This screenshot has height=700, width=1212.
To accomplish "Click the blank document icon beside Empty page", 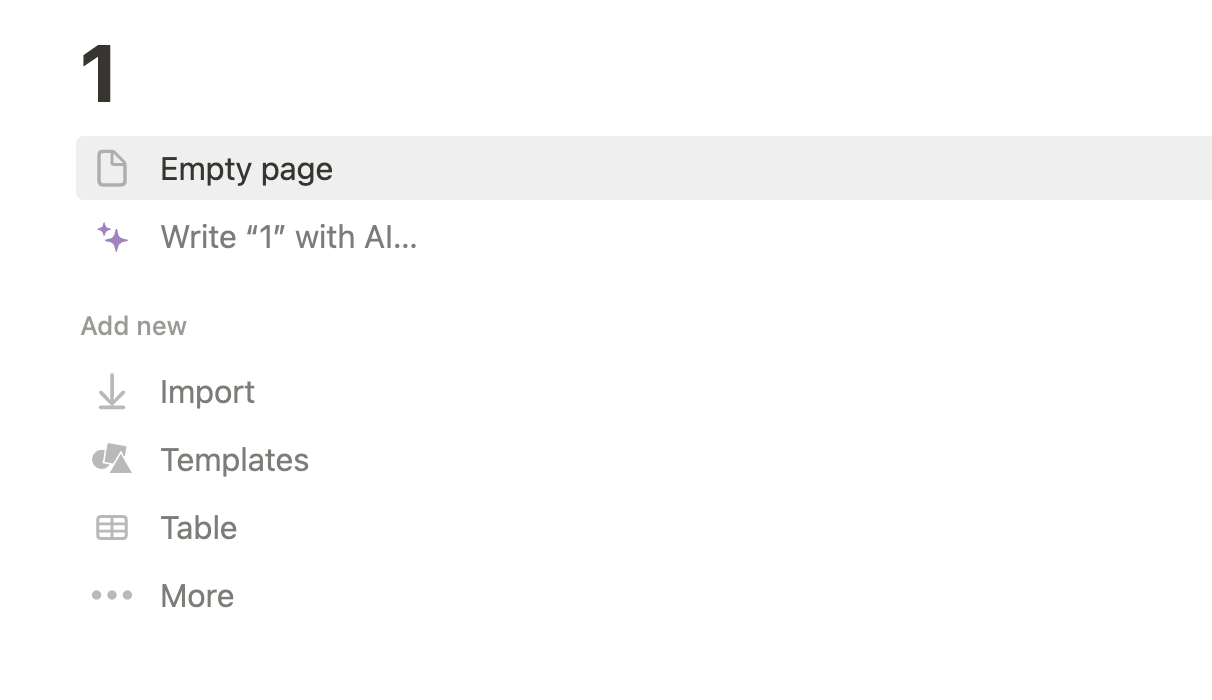I will [x=112, y=168].
